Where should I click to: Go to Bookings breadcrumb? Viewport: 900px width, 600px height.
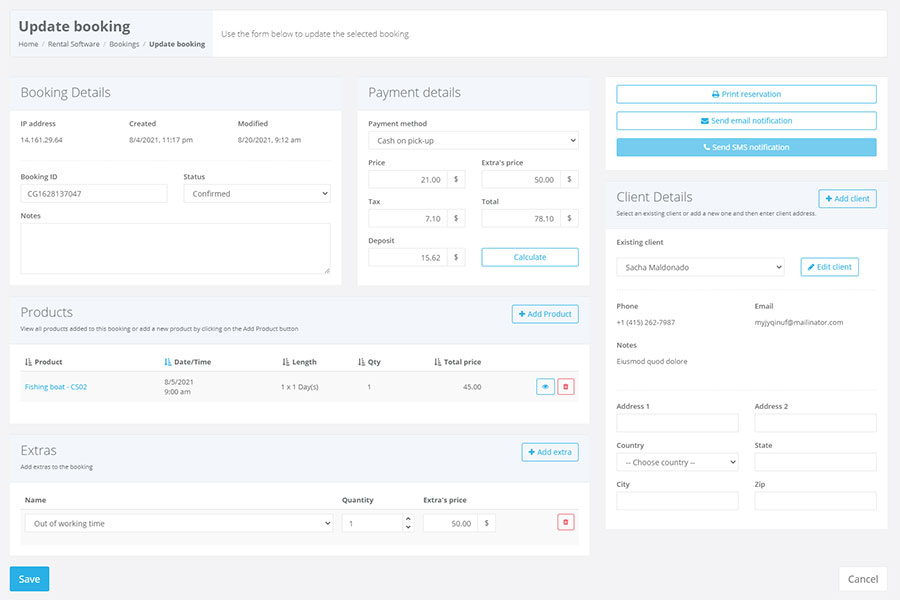[x=124, y=44]
